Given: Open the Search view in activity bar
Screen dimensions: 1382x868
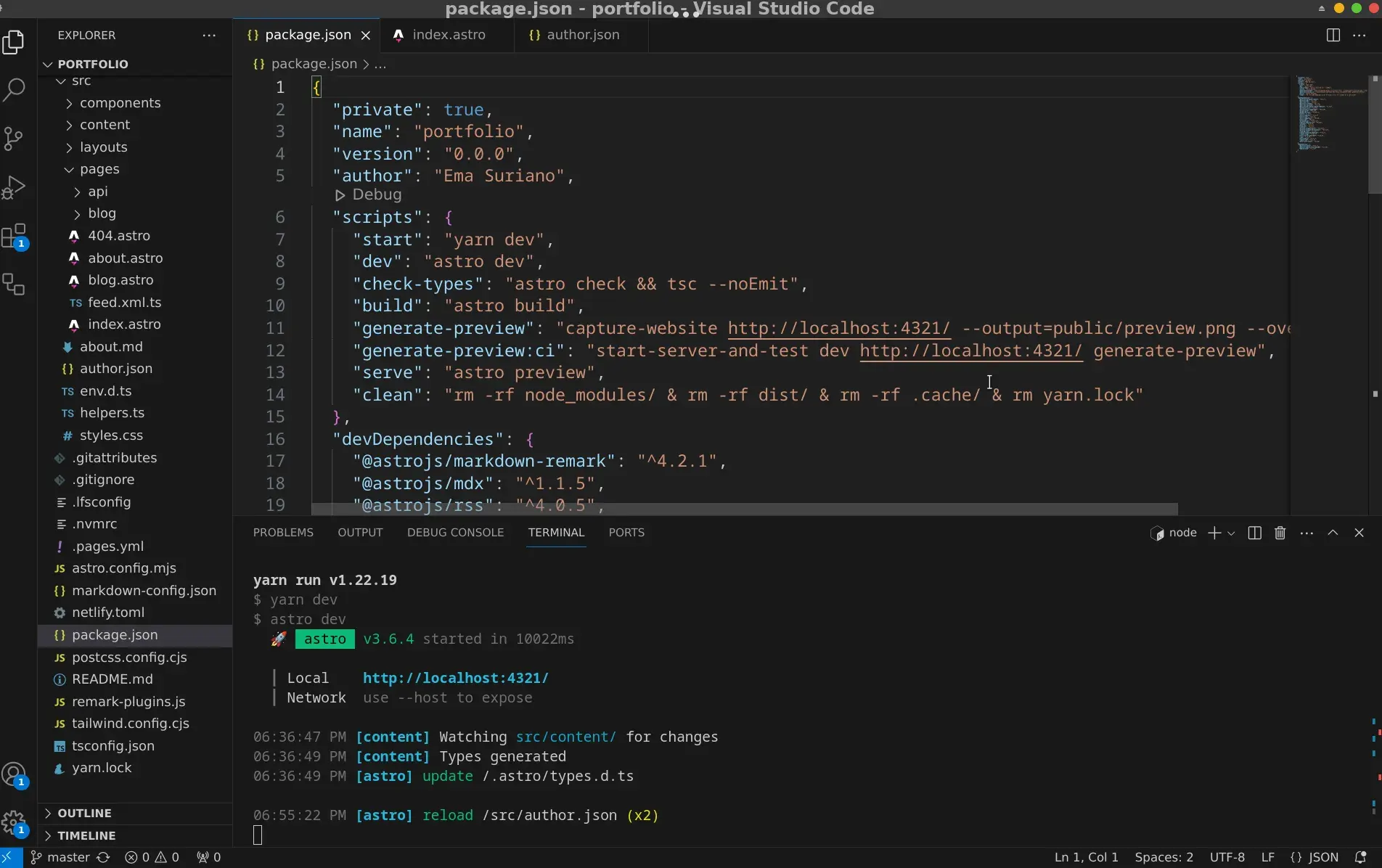Looking at the screenshot, I should click(14, 90).
